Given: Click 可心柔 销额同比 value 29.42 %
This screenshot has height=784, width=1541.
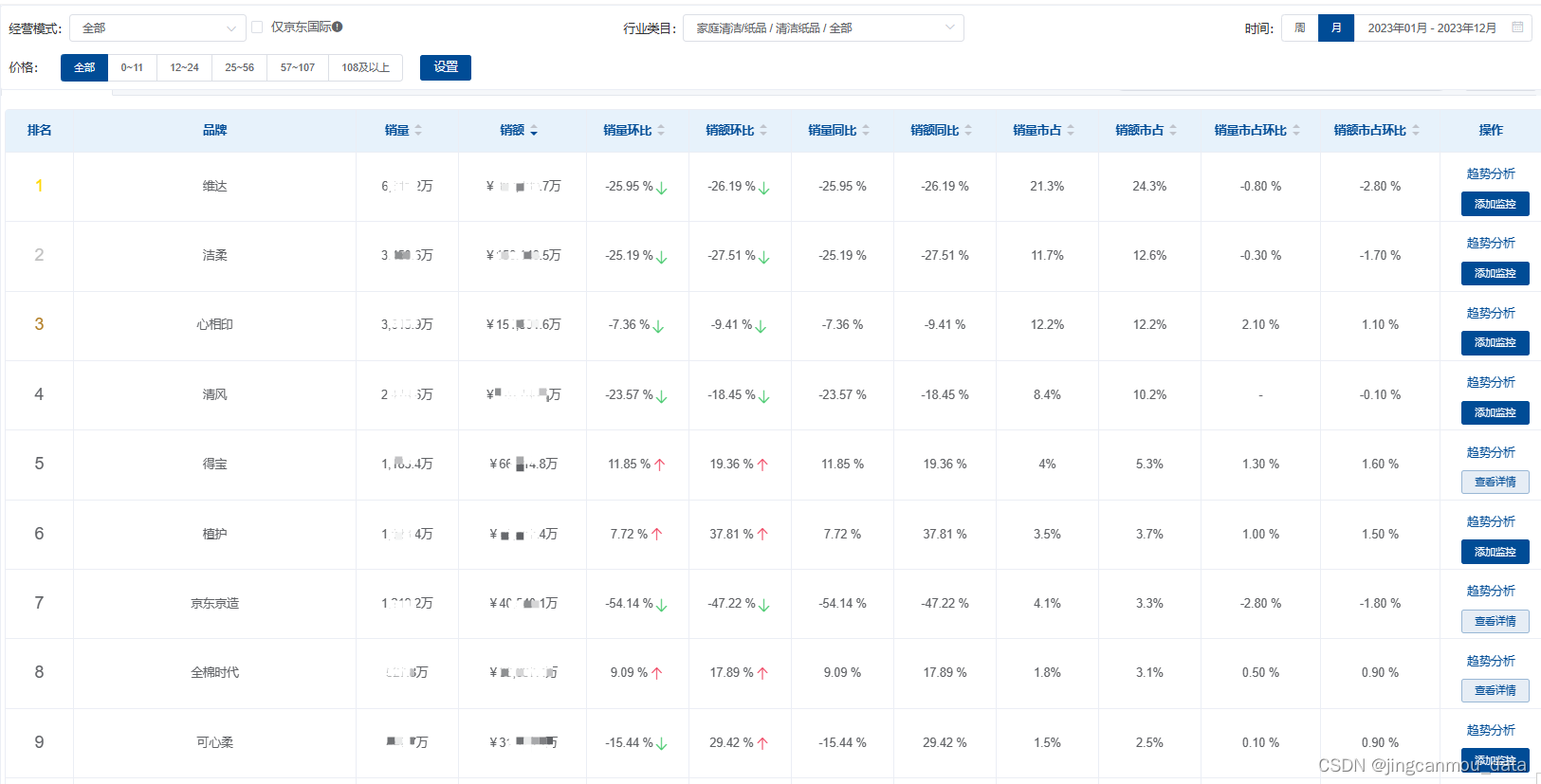Looking at the screenshot, I should coord(945,742).
